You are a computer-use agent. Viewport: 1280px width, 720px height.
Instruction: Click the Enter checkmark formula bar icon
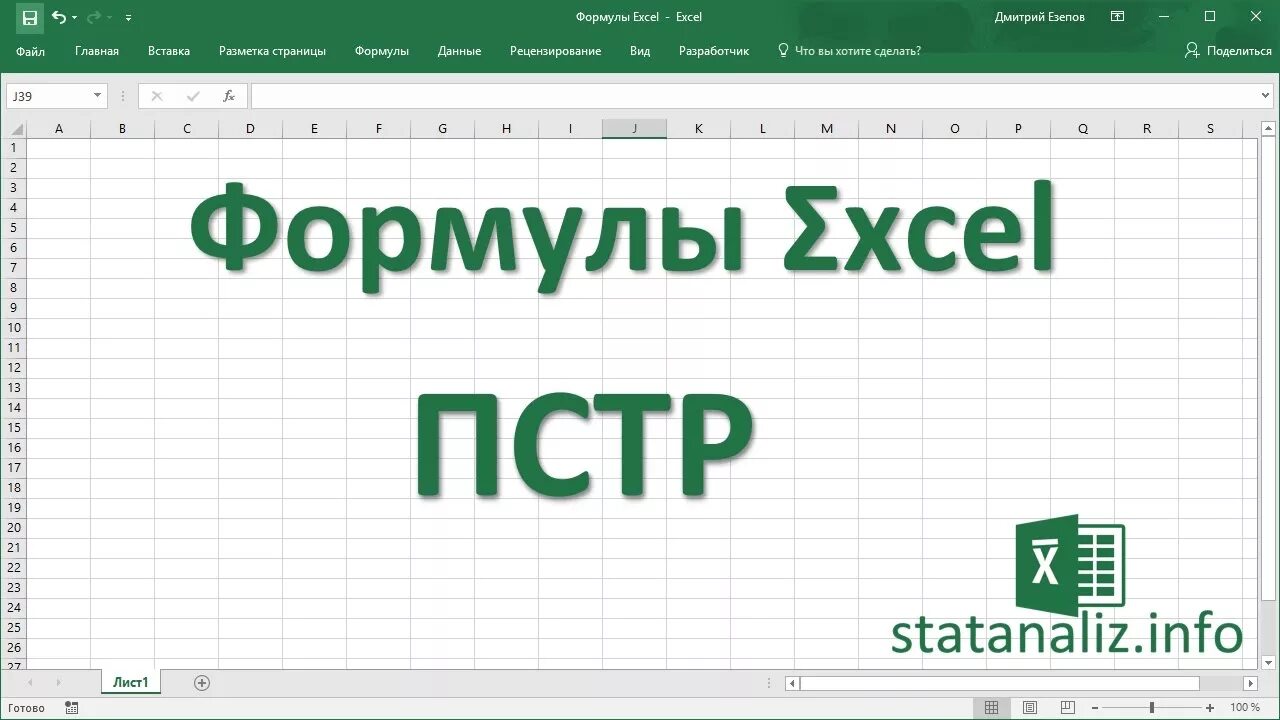point(193,96)
